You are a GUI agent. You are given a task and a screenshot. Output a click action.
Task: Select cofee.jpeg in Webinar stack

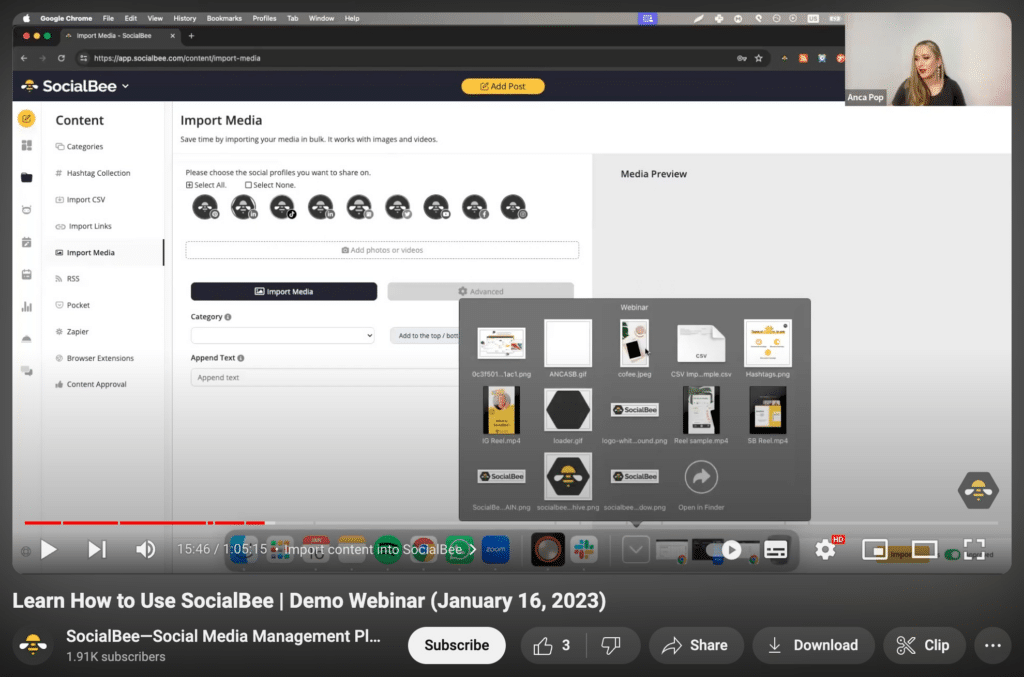coord(634,343)
